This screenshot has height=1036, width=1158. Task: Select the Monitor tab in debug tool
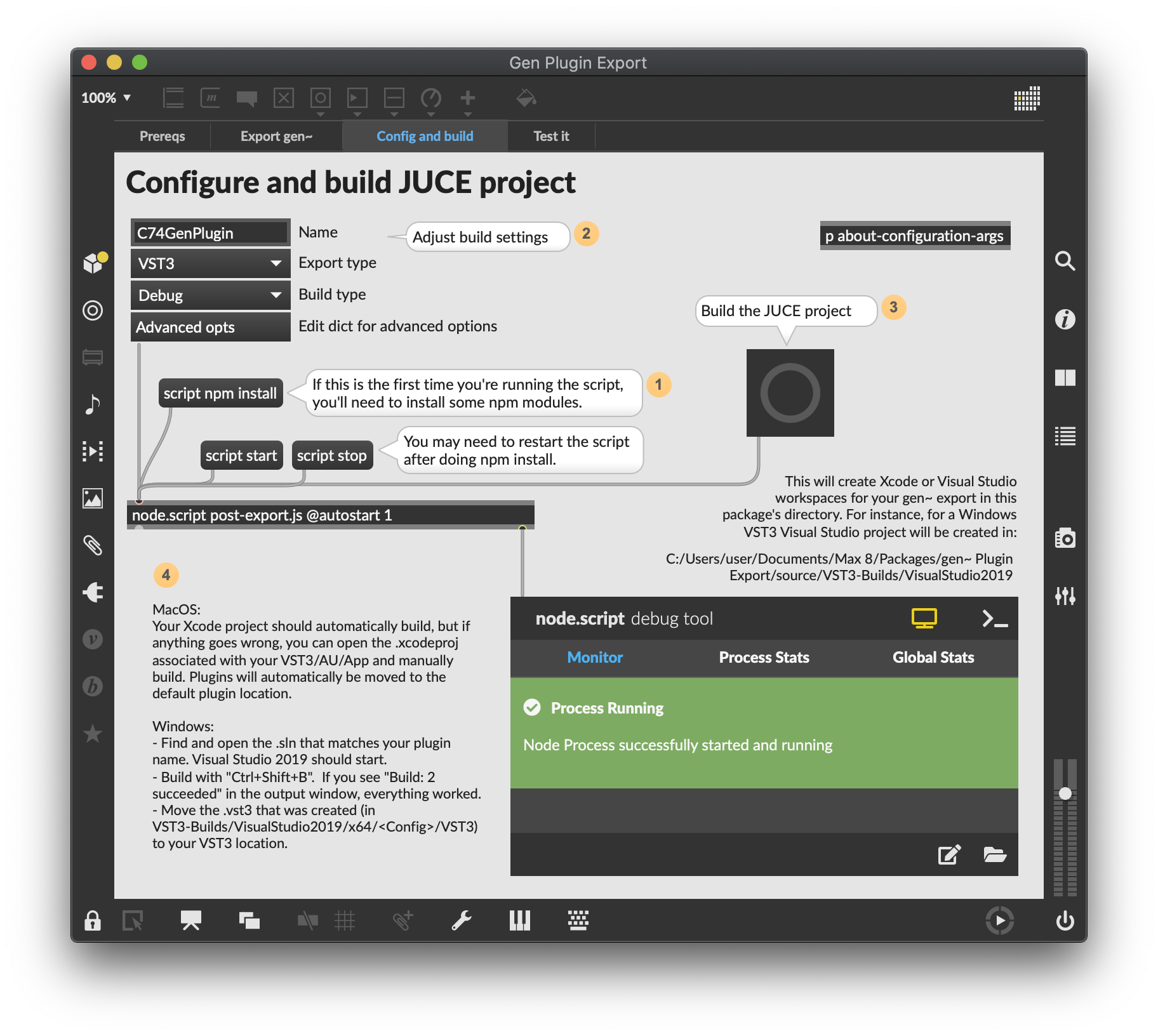tap(595, 658)
